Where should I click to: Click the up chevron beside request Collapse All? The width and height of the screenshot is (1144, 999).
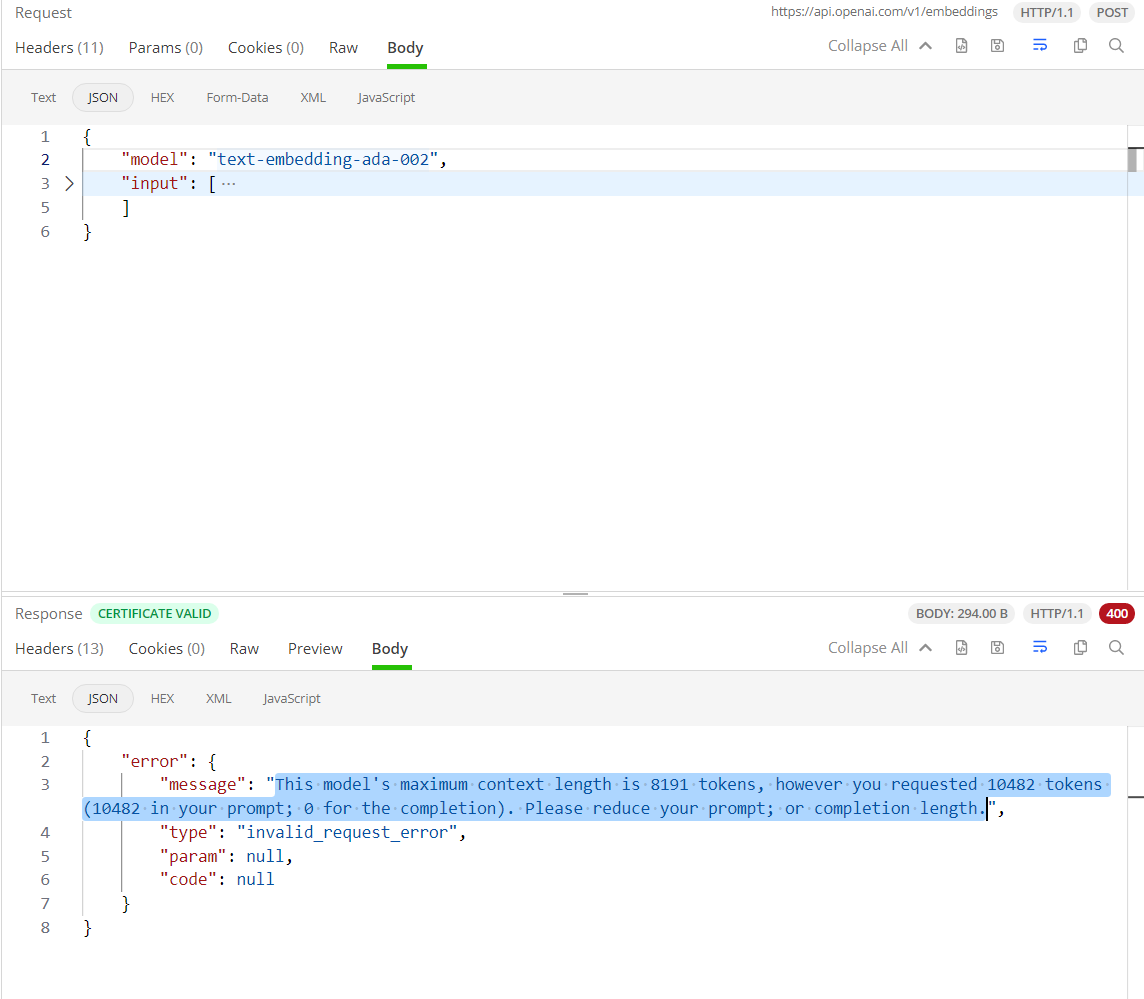(x=925, y=46)
